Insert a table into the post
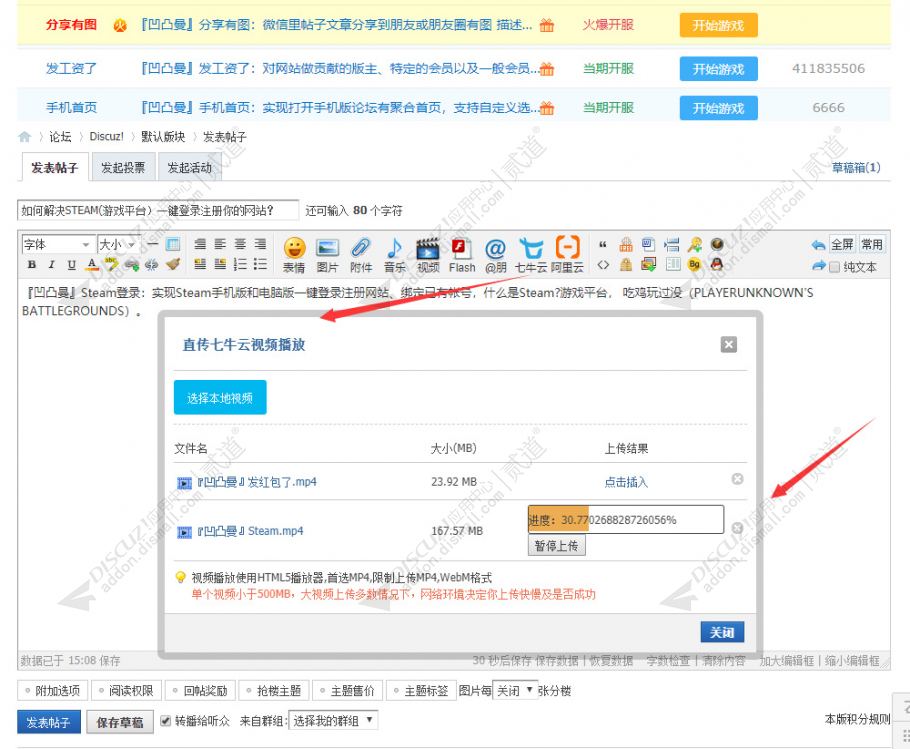This screenshot has width=910, height=749. click(x=173, y=244)
